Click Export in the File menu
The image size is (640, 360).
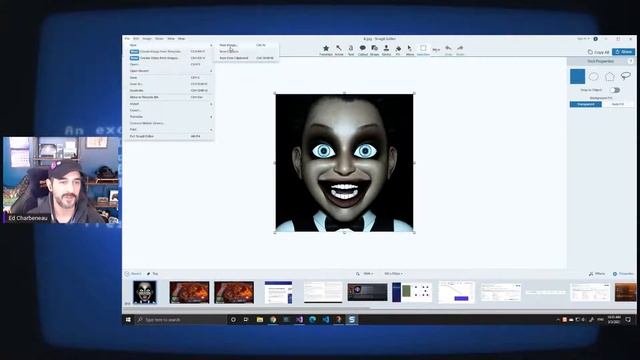tap(169, 111)
